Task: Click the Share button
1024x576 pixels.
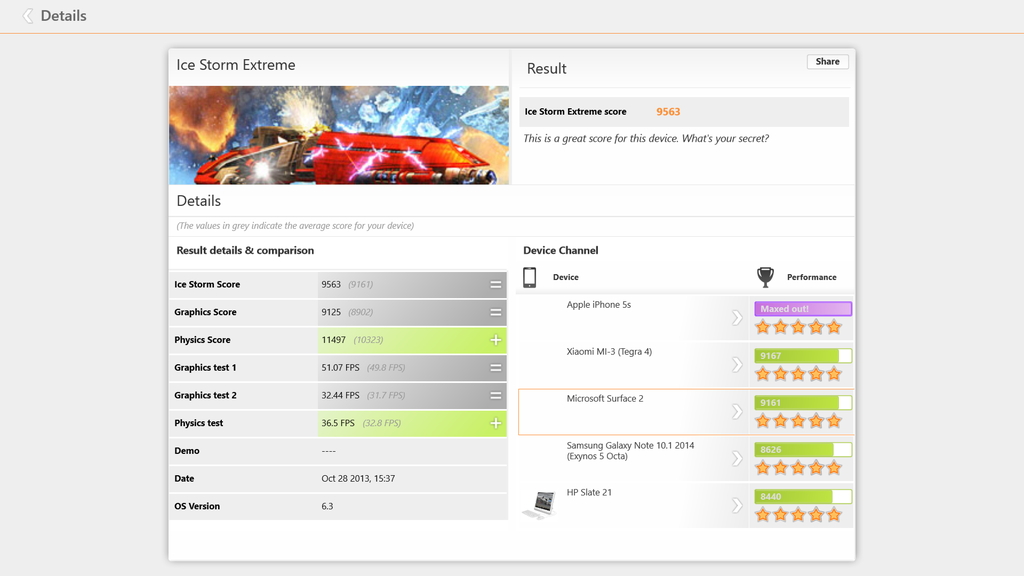Action: coord(827,62)
